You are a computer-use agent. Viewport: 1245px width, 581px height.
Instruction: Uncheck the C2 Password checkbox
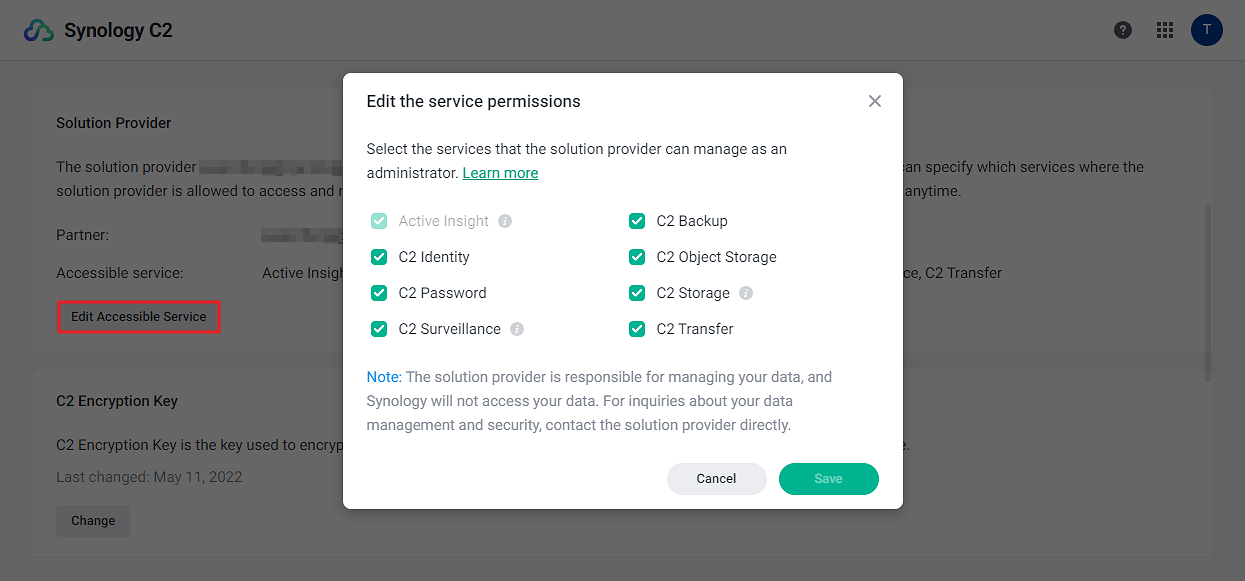pyautogui.click(x=379, y=293)
